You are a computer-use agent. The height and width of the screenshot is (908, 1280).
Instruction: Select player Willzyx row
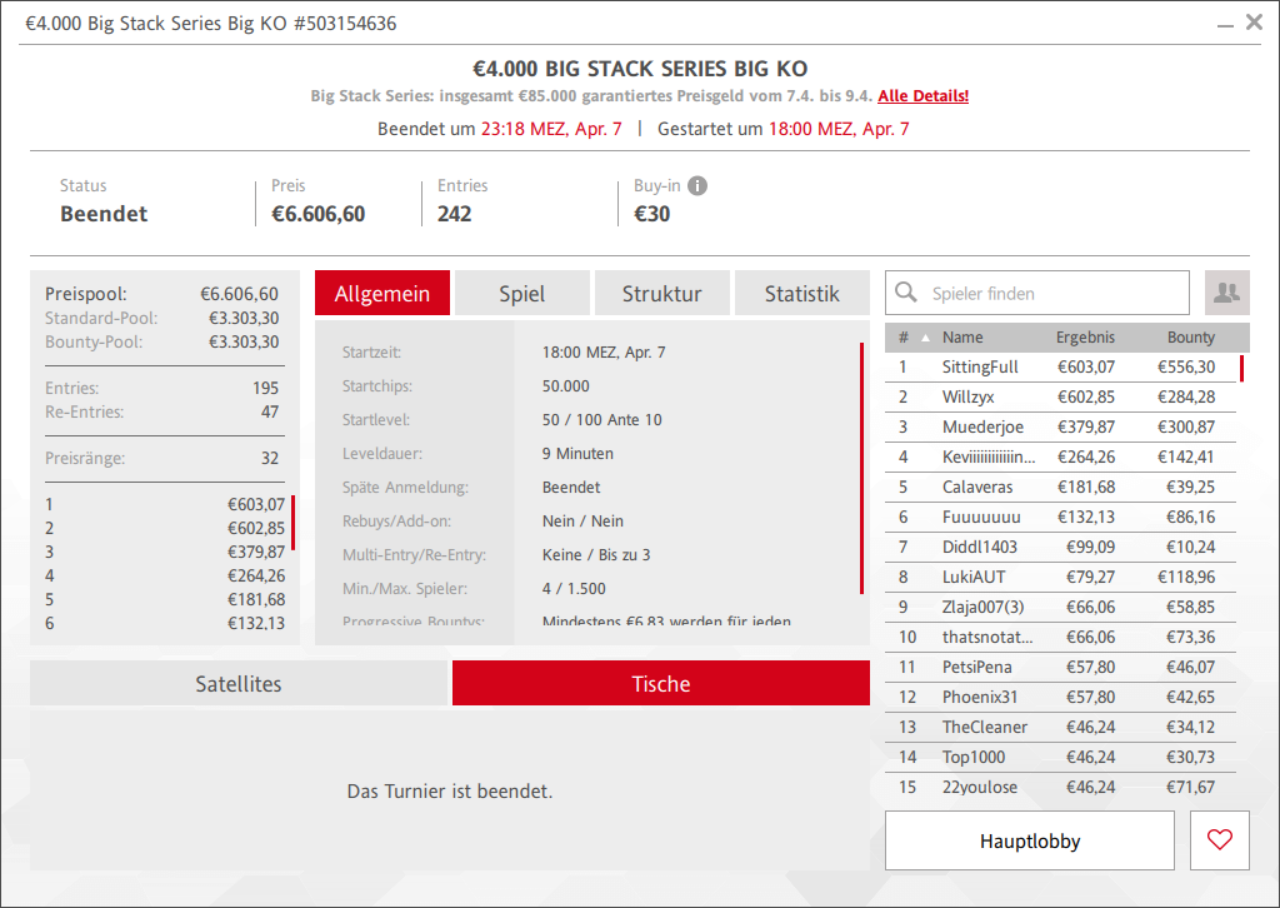1061,397
